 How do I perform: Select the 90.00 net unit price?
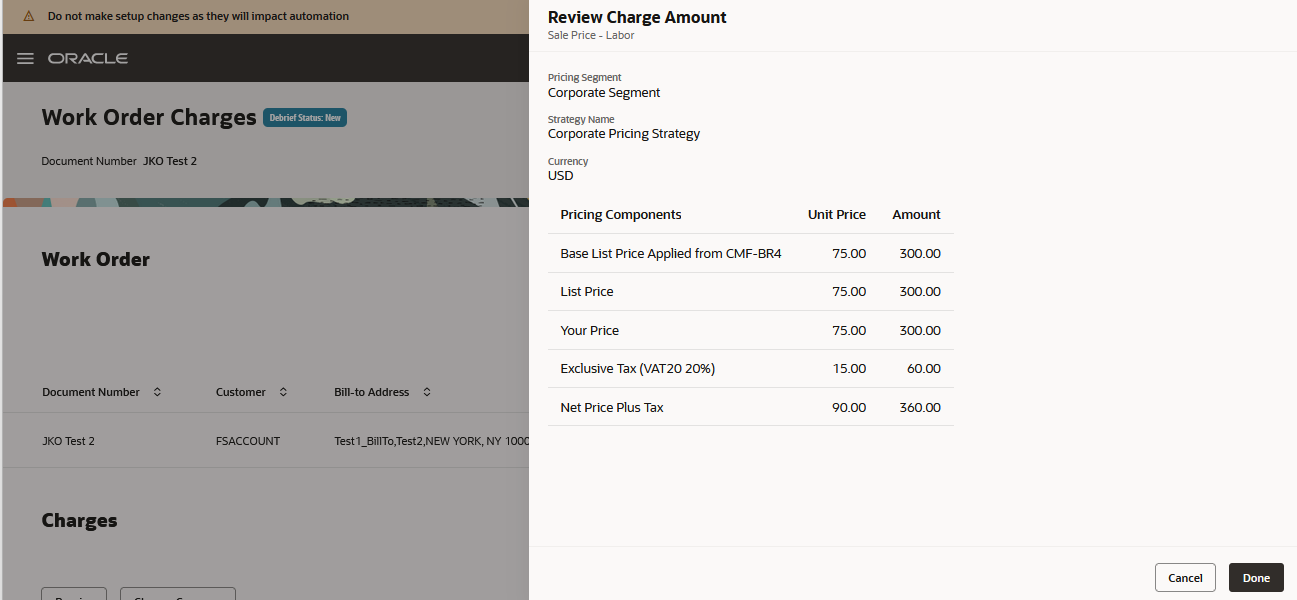pyautogui.click(x=849, y=407)
